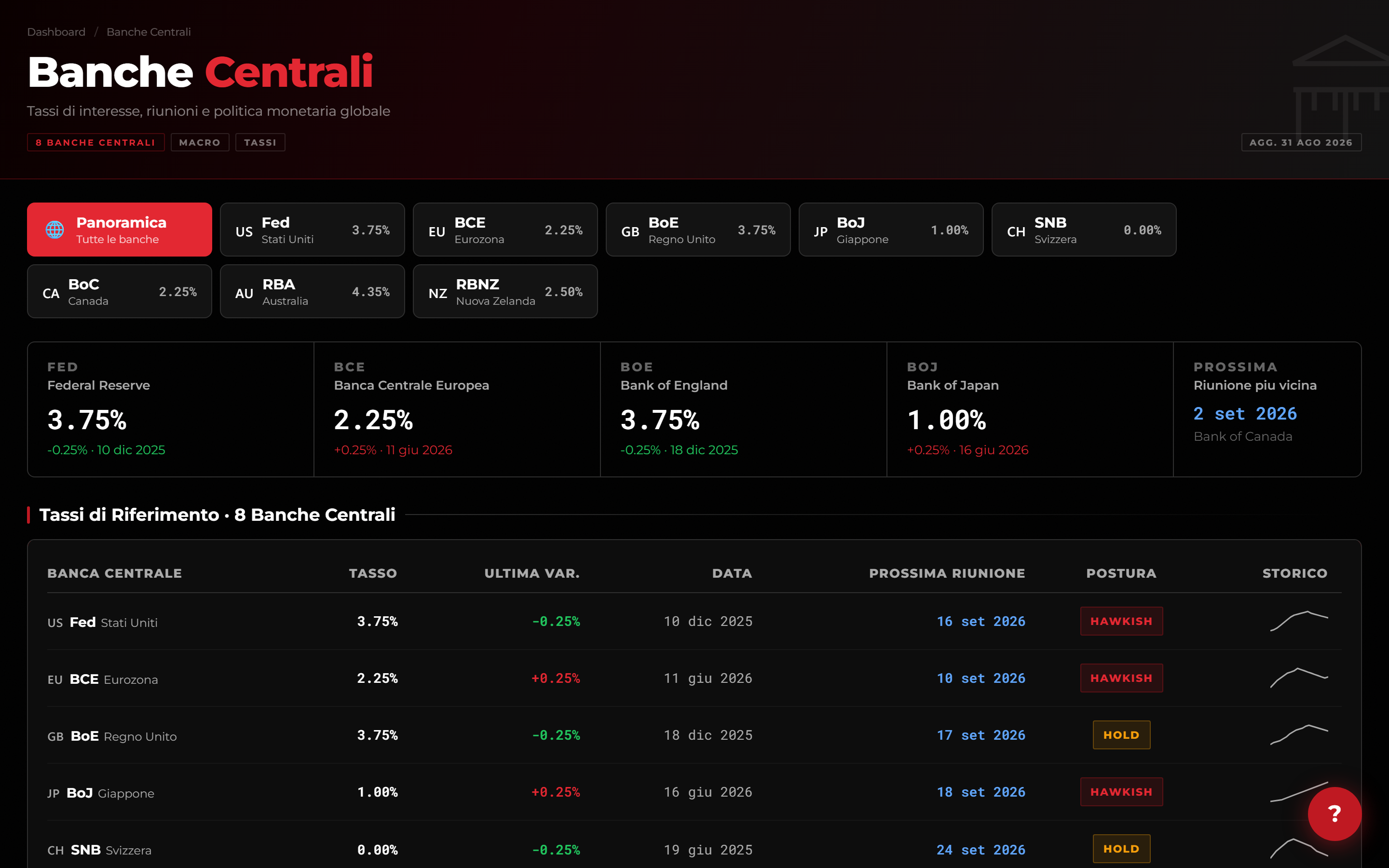
Task: Click the BCE Eurozona table row name
Action: coord(103,679)
